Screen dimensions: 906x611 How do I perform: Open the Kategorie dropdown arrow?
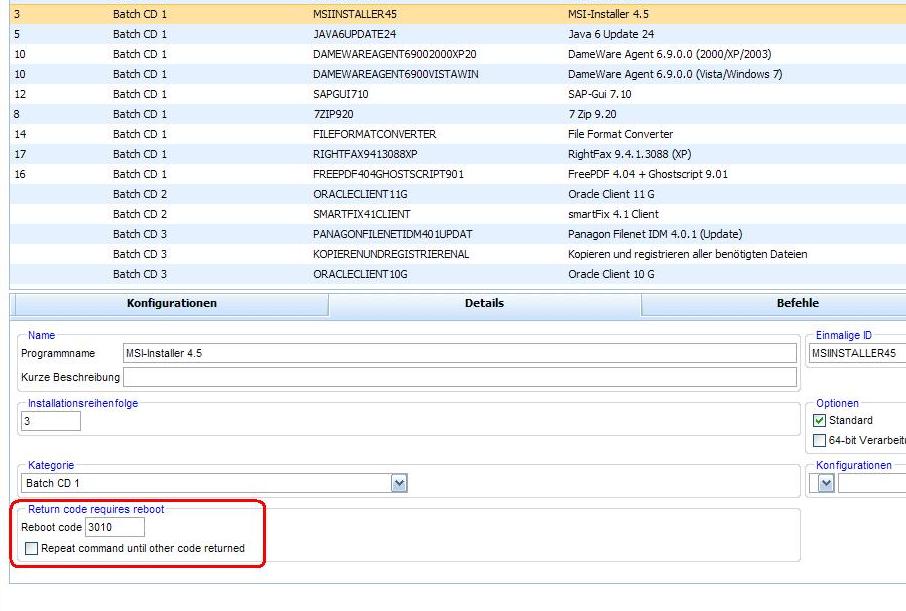click(x=399, y=483)
